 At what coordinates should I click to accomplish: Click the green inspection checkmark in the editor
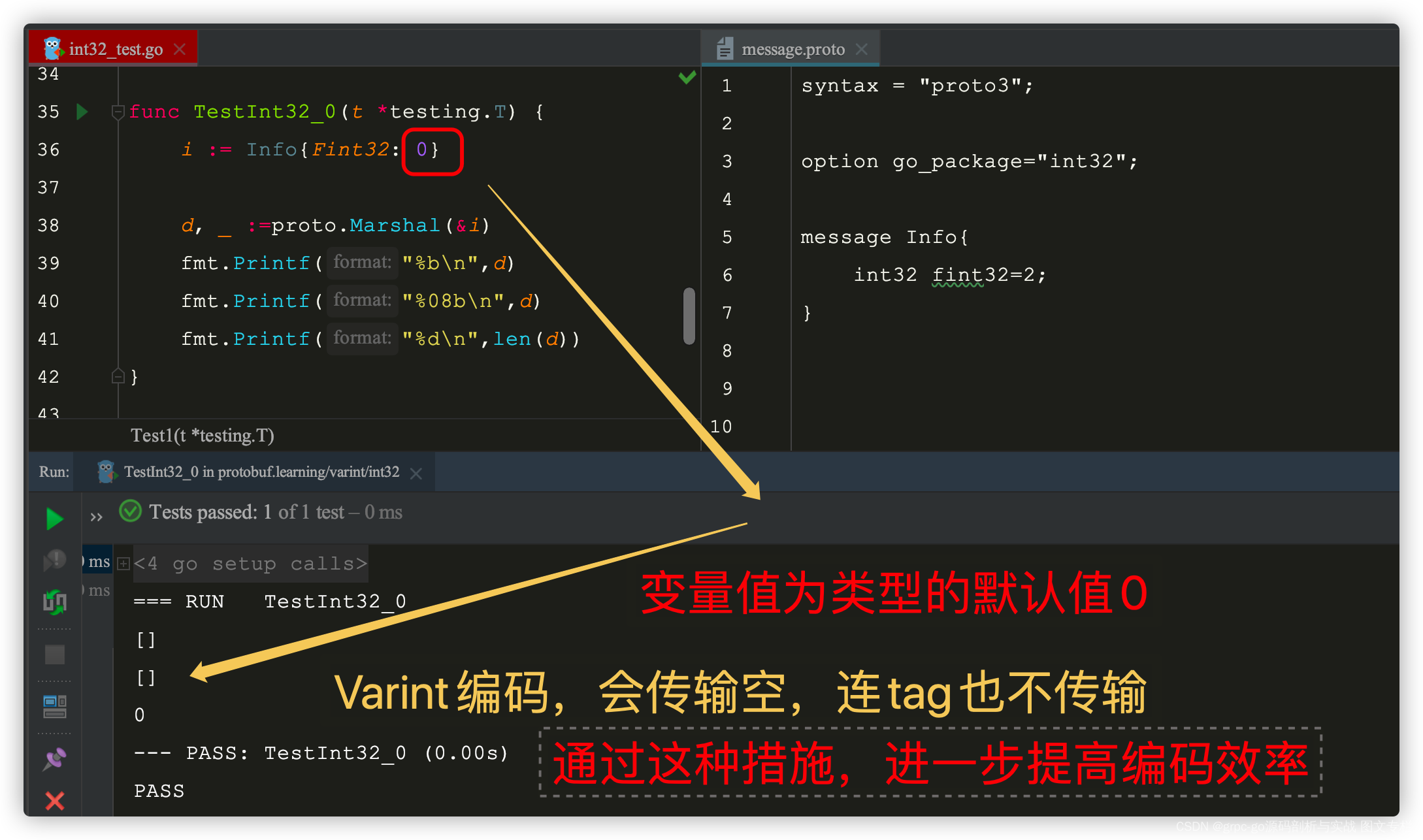[687, 77]
